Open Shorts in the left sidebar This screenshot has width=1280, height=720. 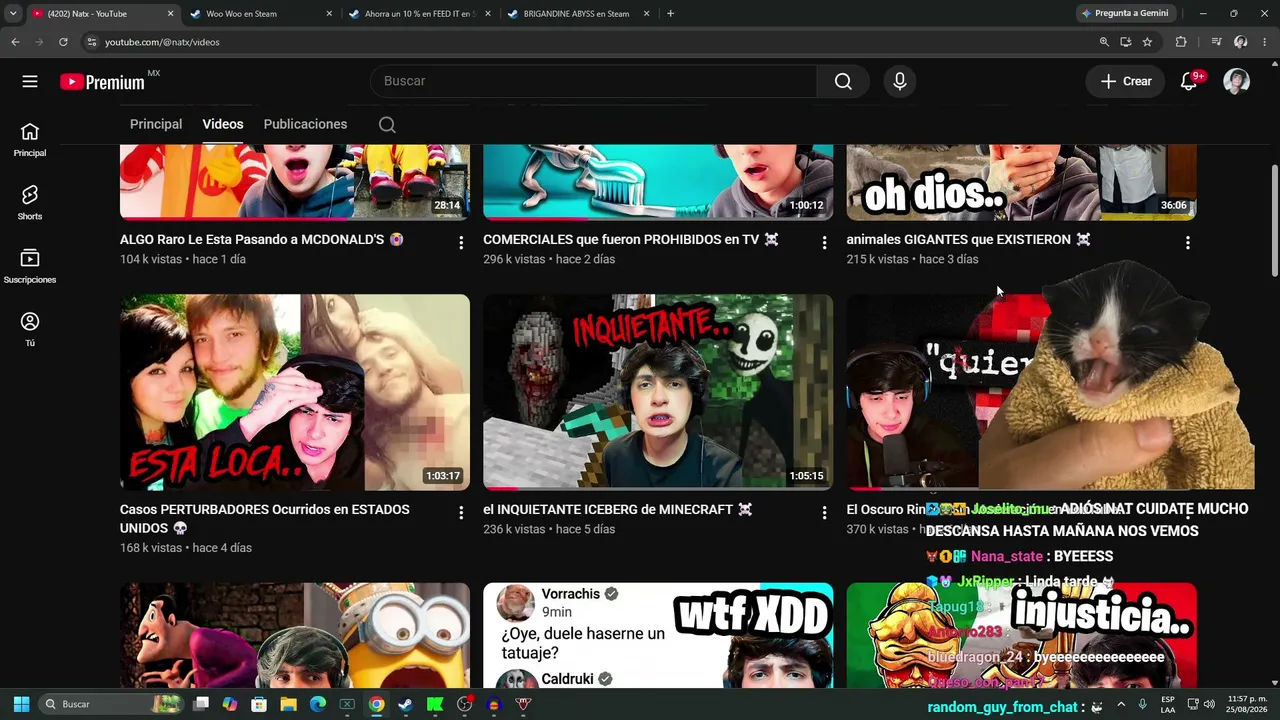click(x=30, y=203)
